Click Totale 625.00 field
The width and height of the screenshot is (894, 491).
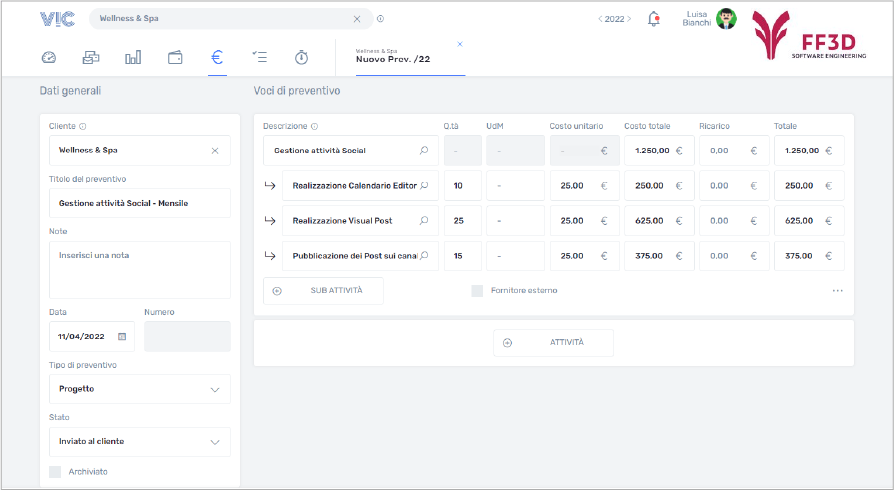click(809, 221)
